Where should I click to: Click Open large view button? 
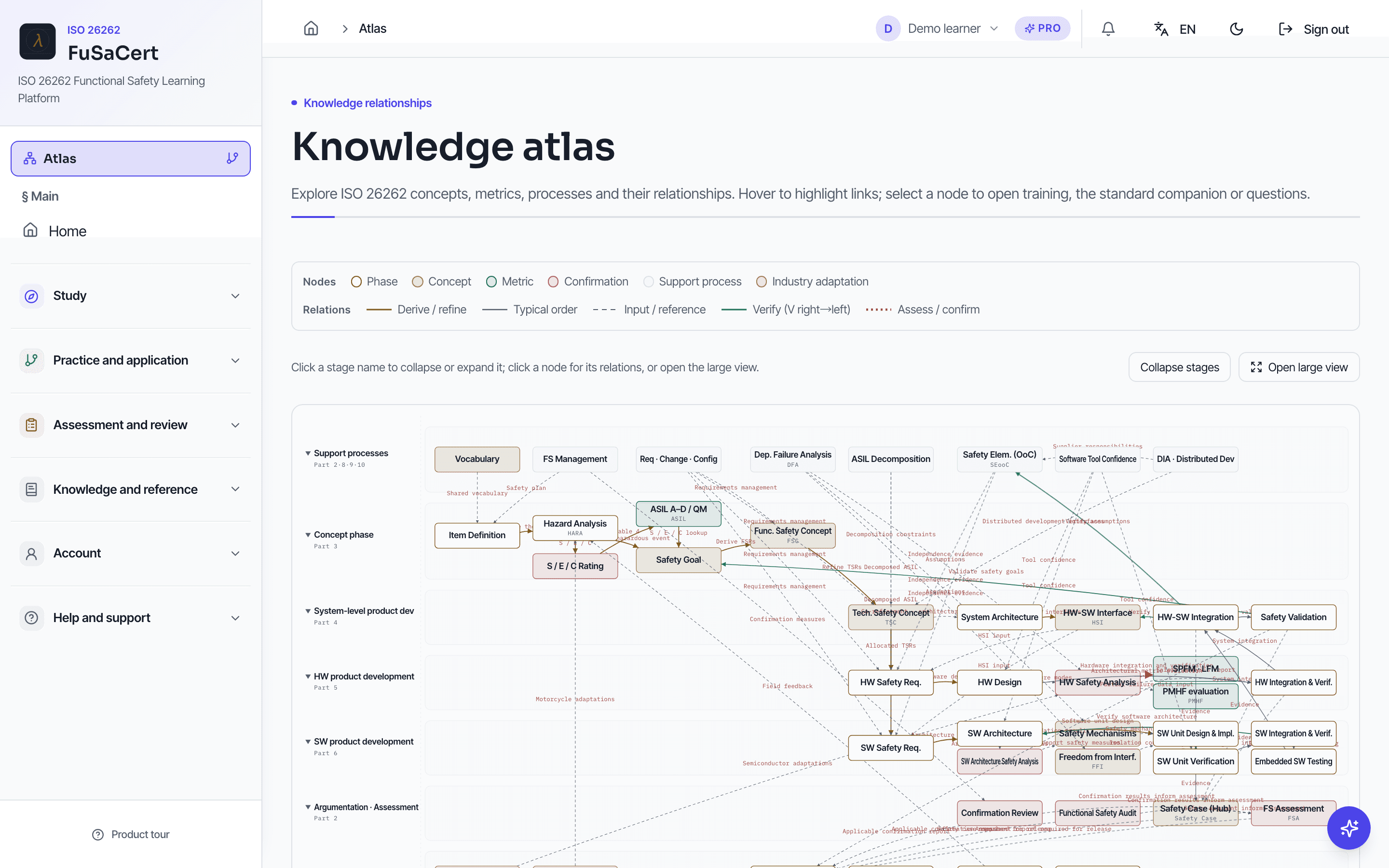click(x=1298, y=367)
